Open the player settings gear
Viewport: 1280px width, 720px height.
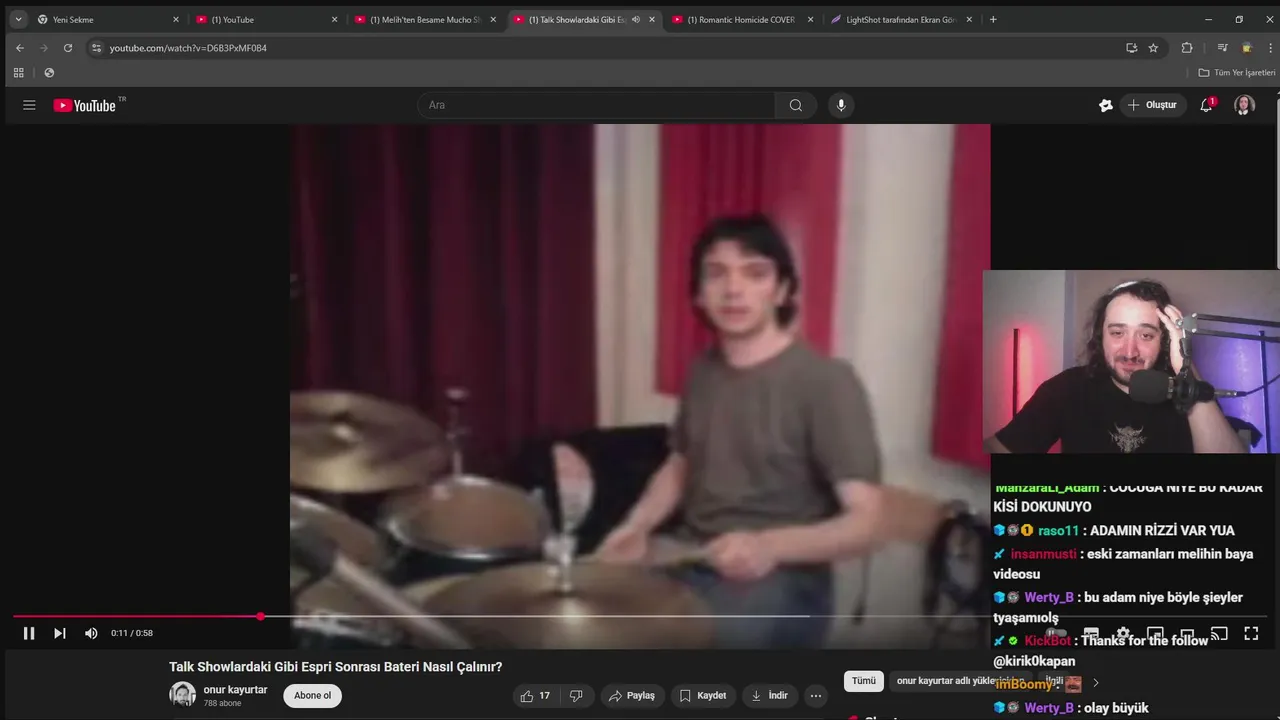pyautogui.click(x=1123, y=633)
